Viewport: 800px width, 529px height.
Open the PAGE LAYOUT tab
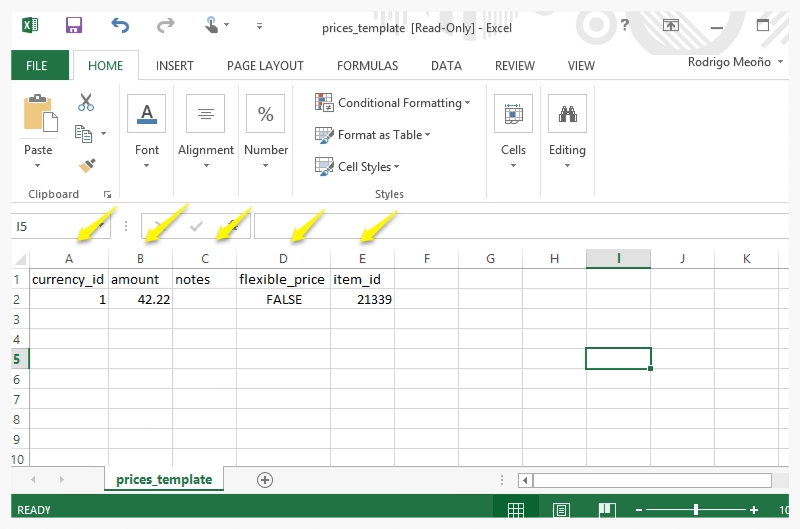point(265,66)
